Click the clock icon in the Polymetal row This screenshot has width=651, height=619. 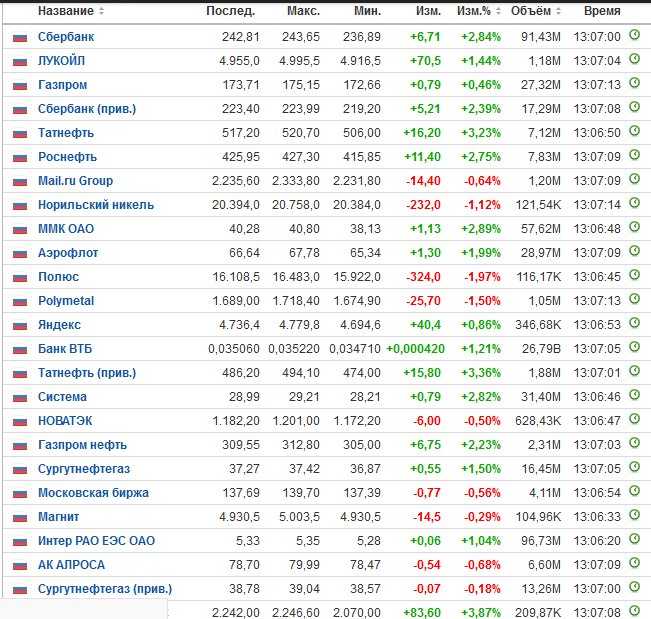[634, 298]
